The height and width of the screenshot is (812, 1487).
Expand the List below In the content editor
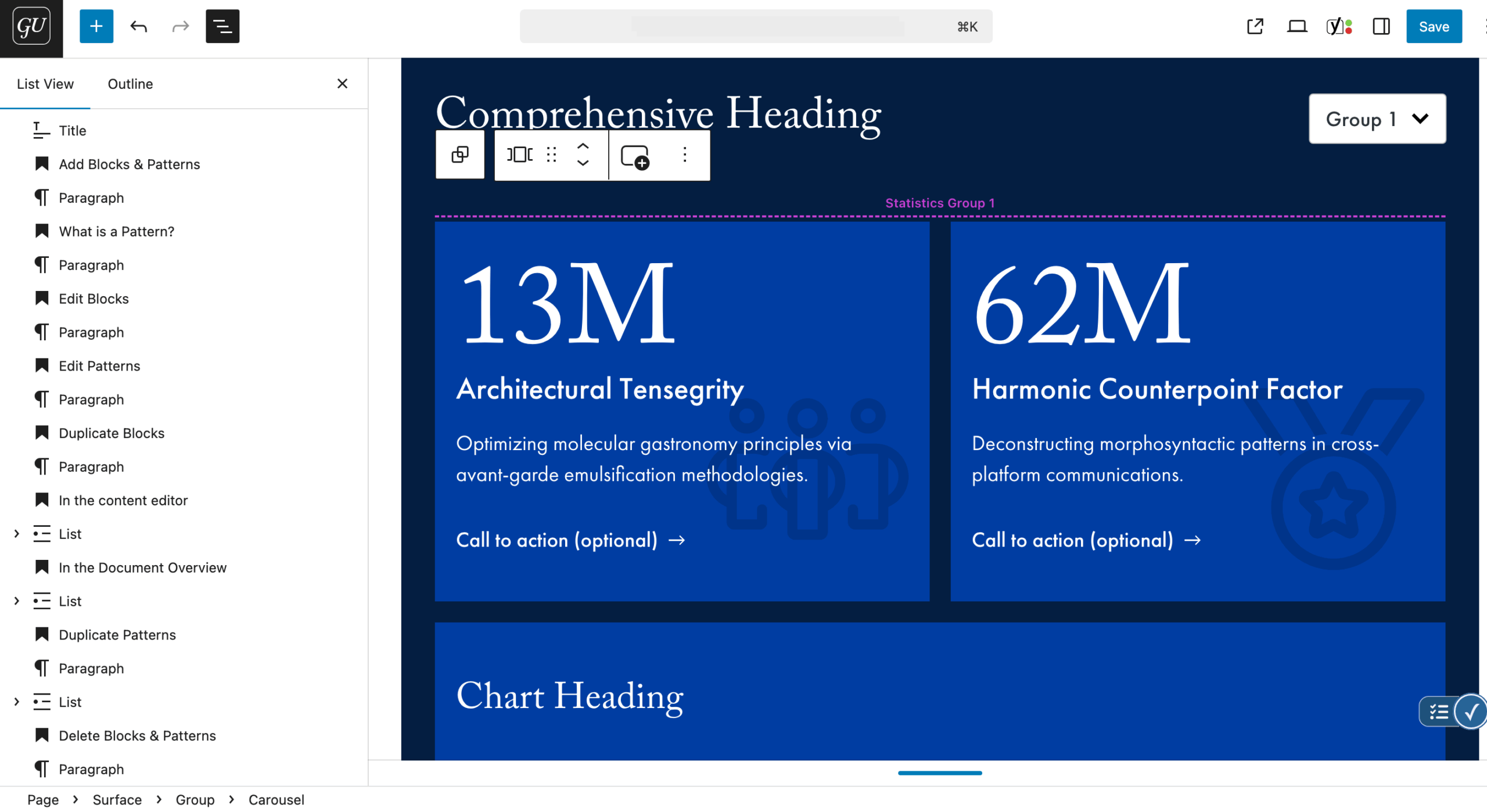[16, 534]
